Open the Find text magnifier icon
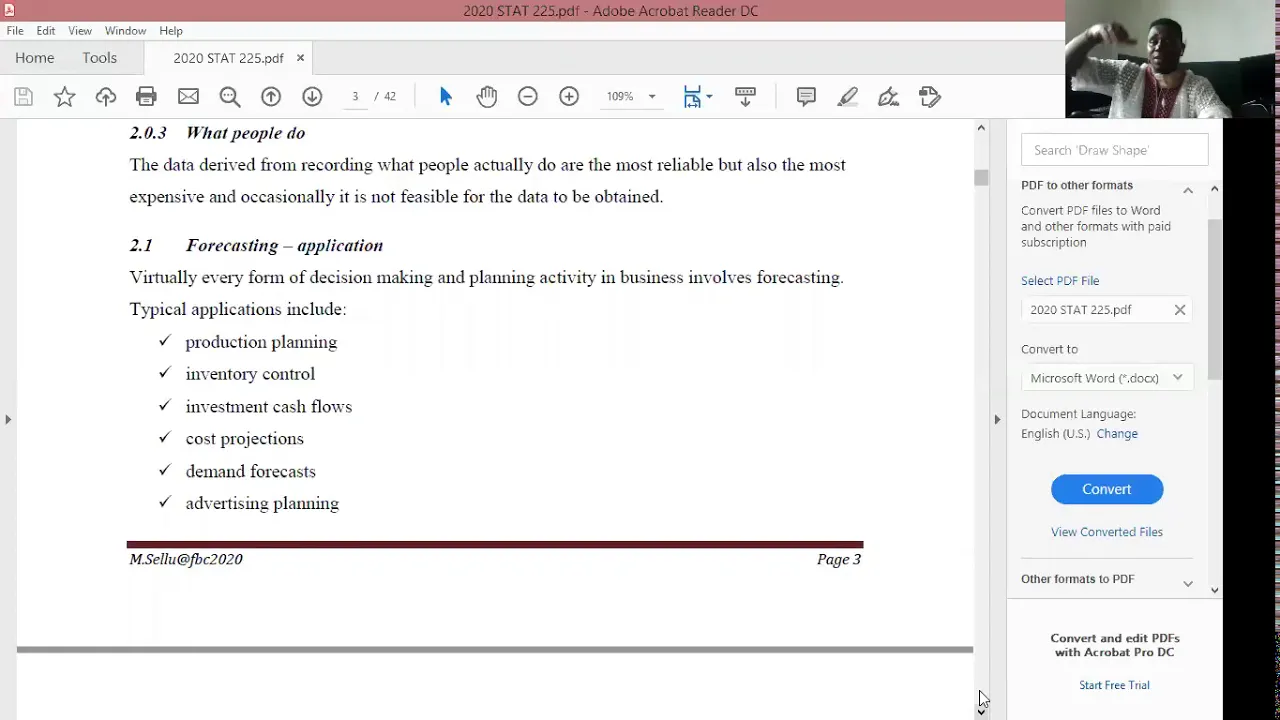1280x720 pixels. (x=230, y=97)
